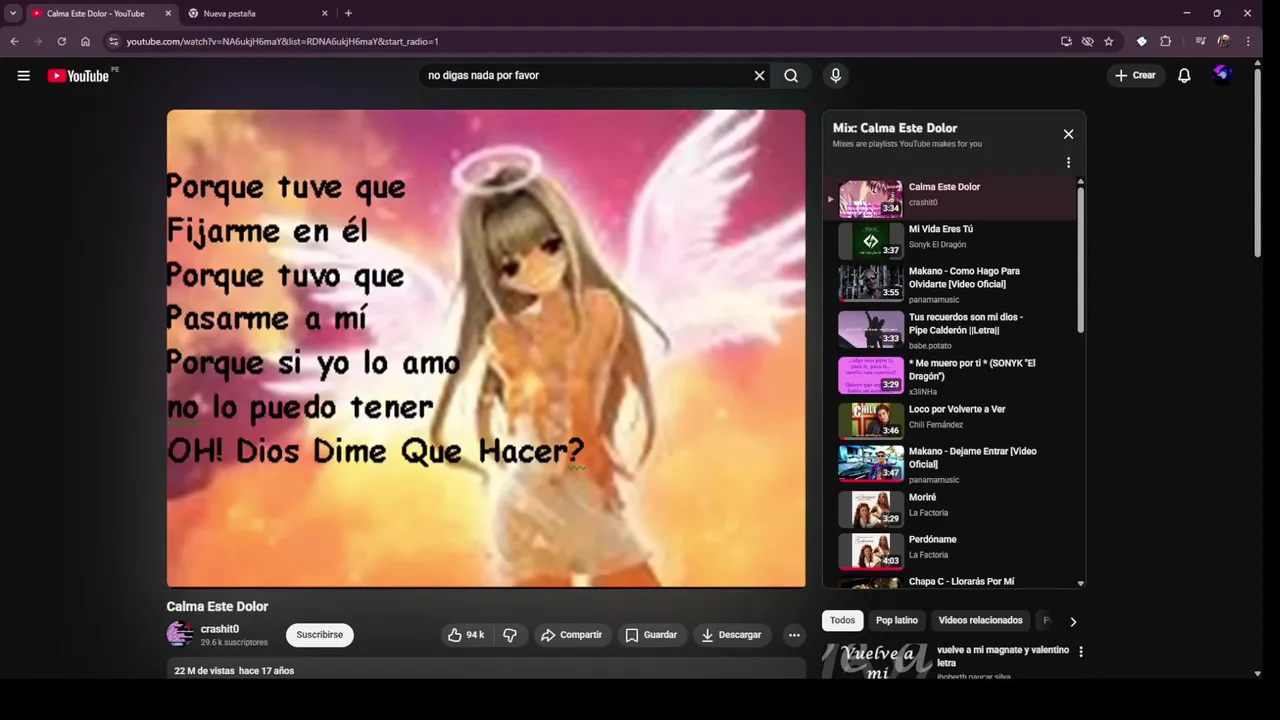Viewport: 1280px width, 720px height.
Task: Open media controls music-note icon
Action: pyautogui.click(x=1200, y=41)
